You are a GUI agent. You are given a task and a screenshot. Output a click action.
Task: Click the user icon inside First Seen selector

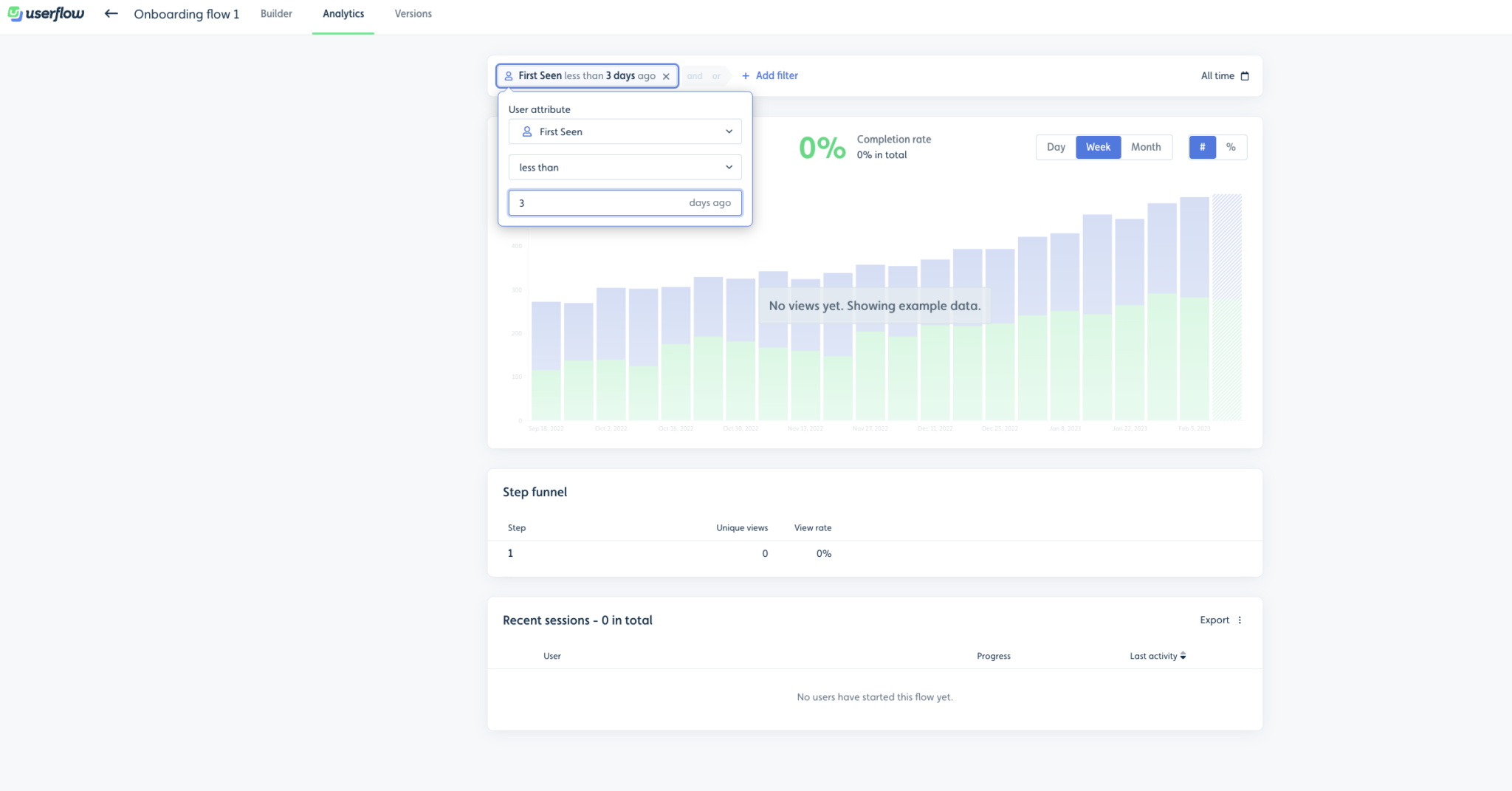click(x=526, y=131)
